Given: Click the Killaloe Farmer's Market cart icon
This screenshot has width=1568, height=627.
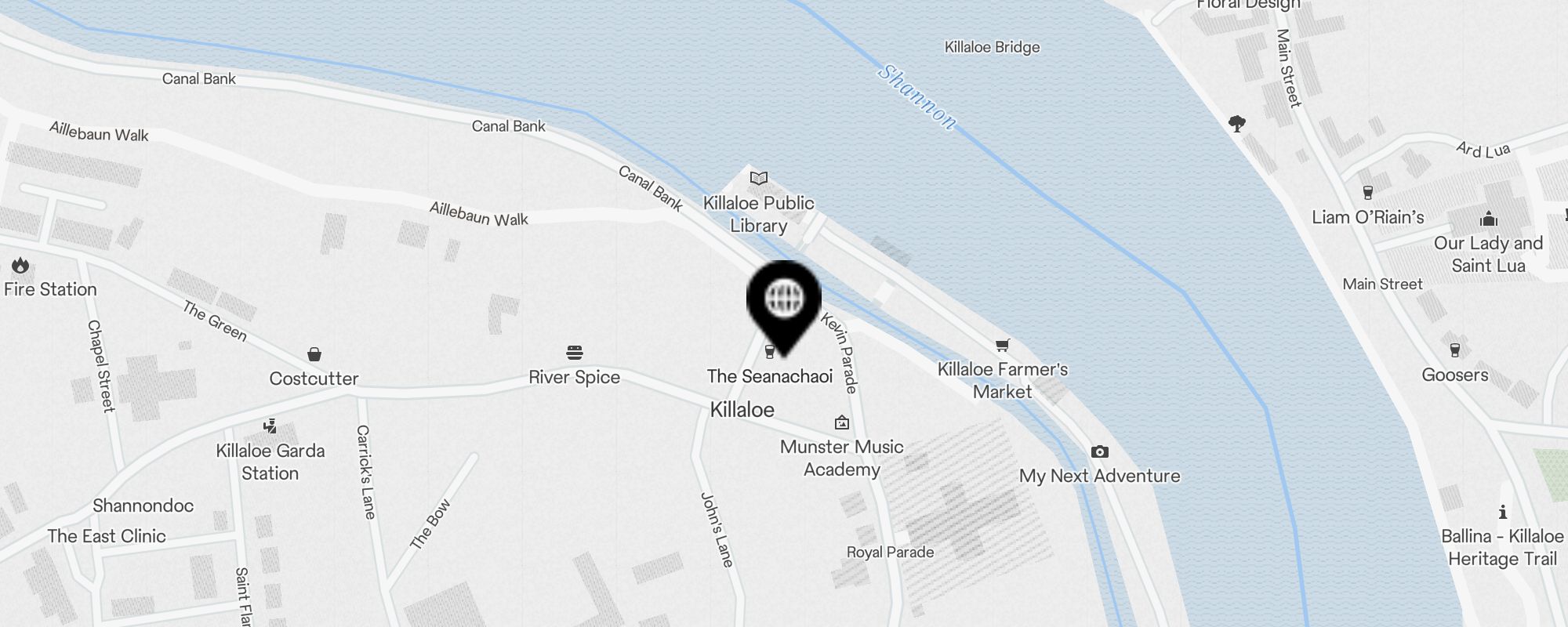Looking at the screenshot, I should (1002, 345).
